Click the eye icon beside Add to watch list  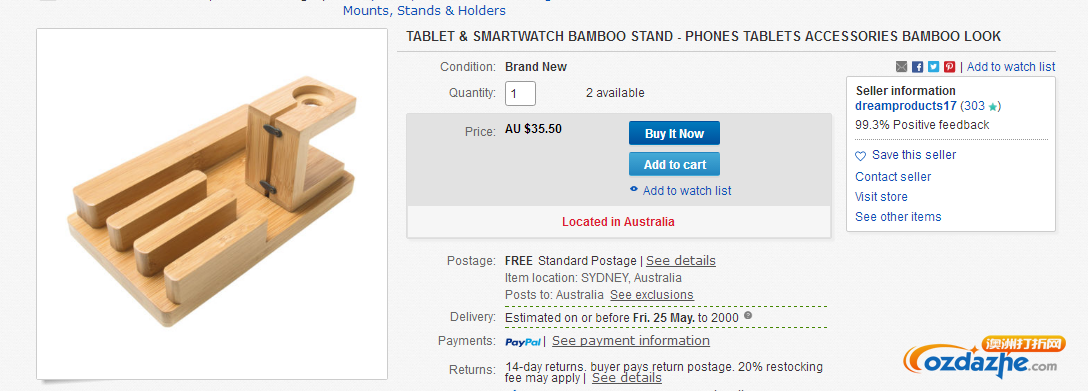(634, 190)
